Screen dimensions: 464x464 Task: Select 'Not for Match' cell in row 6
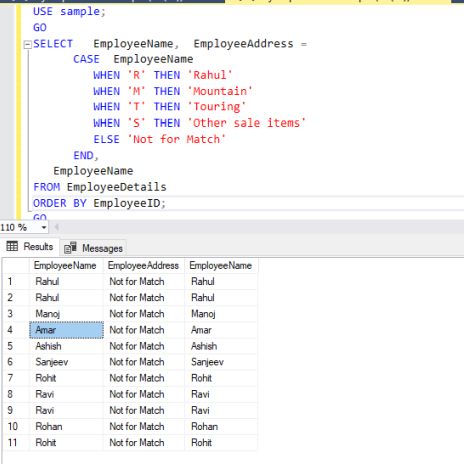point(144,362)
